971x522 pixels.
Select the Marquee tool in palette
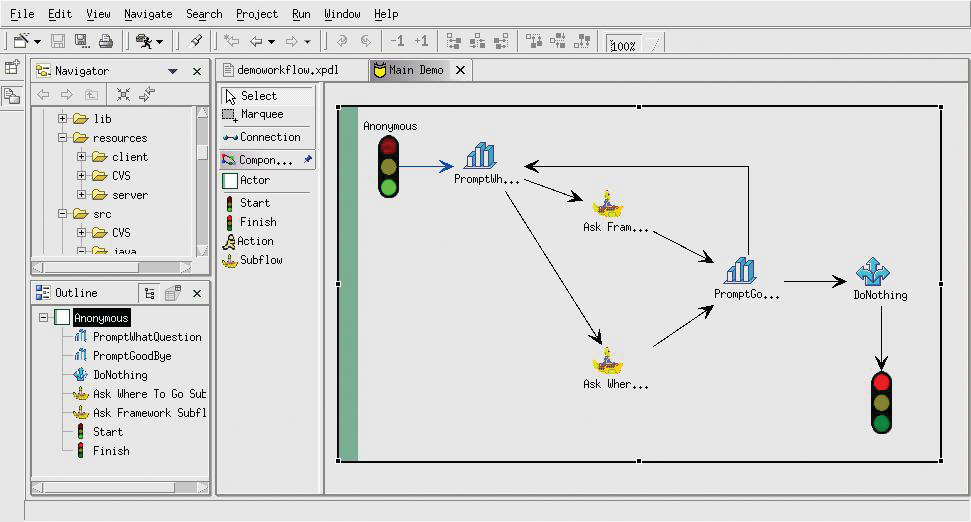point(262,114)
